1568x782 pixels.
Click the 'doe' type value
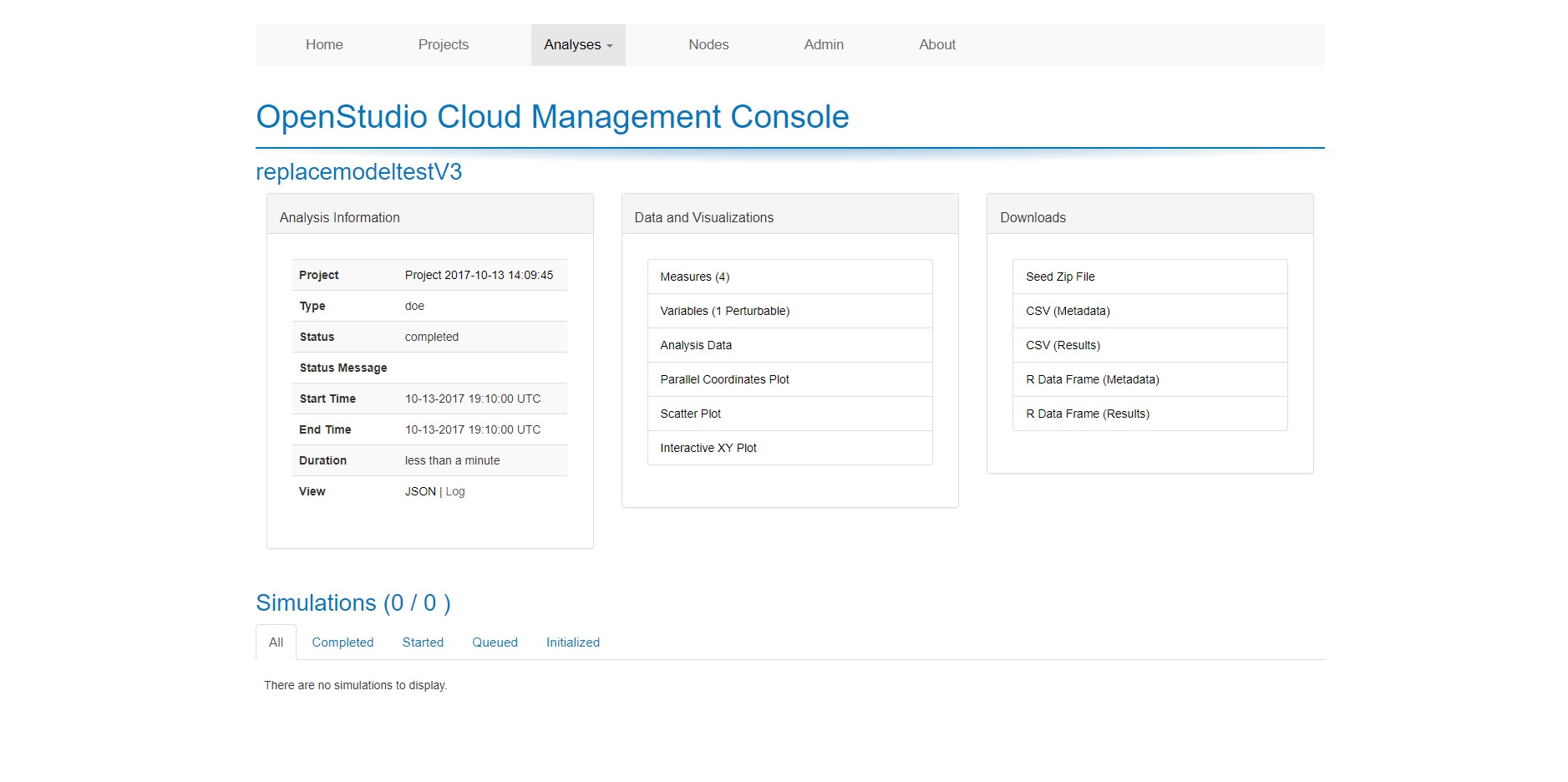click(x=414, y=306)
